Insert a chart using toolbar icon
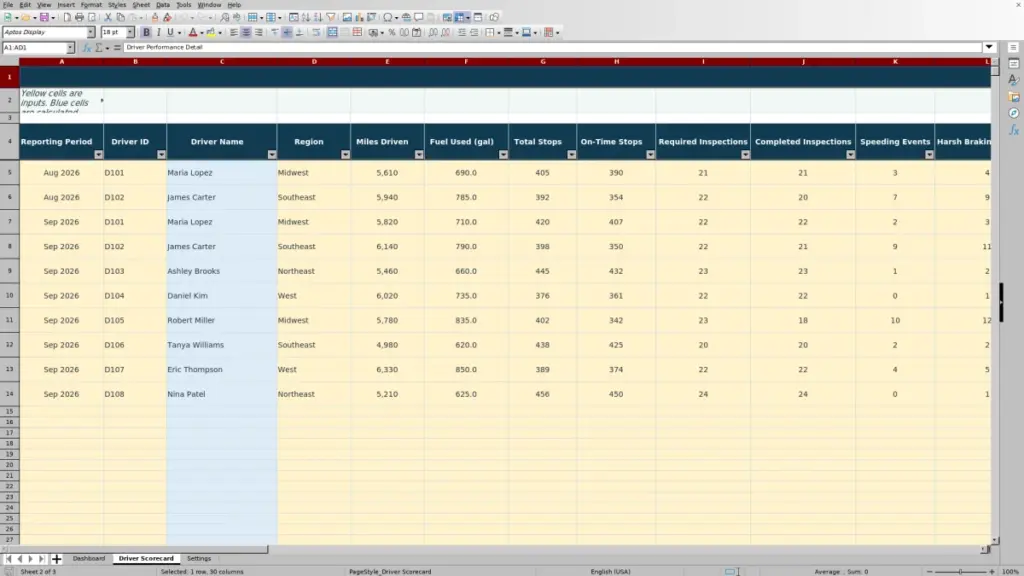Screen dimensions: 1024x576 coord(359,17)
